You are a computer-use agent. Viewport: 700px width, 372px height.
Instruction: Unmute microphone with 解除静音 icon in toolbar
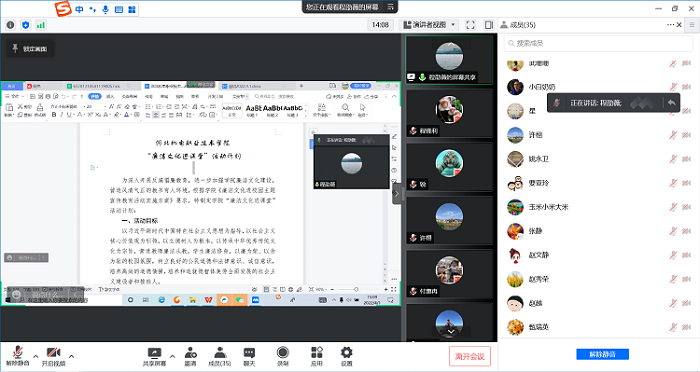(17, 355)
